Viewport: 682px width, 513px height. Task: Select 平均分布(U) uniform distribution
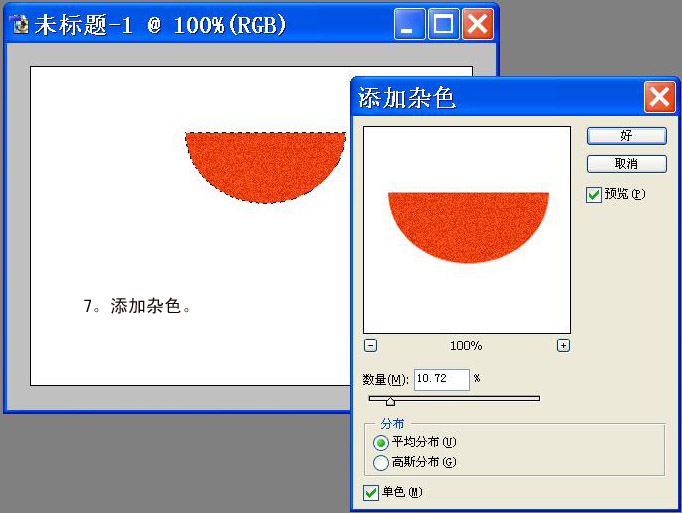pyautogui.click(x=381, y=443)
